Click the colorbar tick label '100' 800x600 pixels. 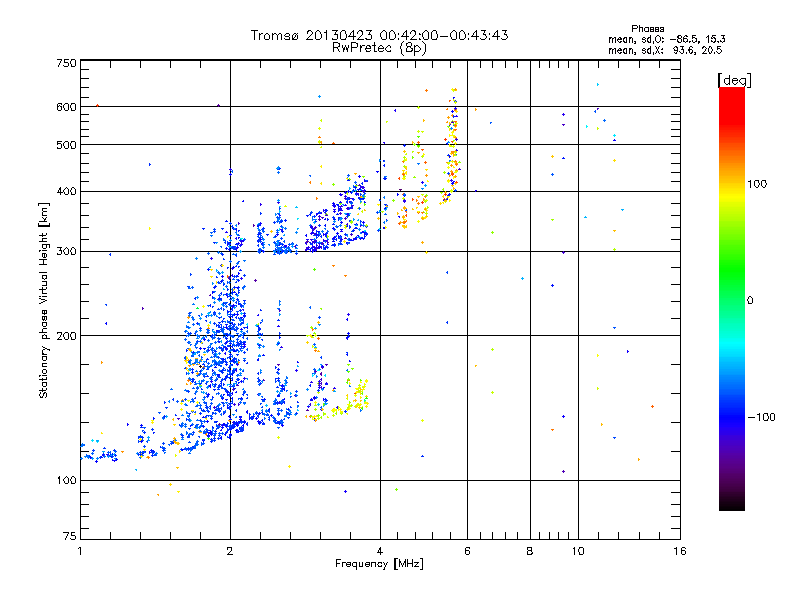point(757,184)
